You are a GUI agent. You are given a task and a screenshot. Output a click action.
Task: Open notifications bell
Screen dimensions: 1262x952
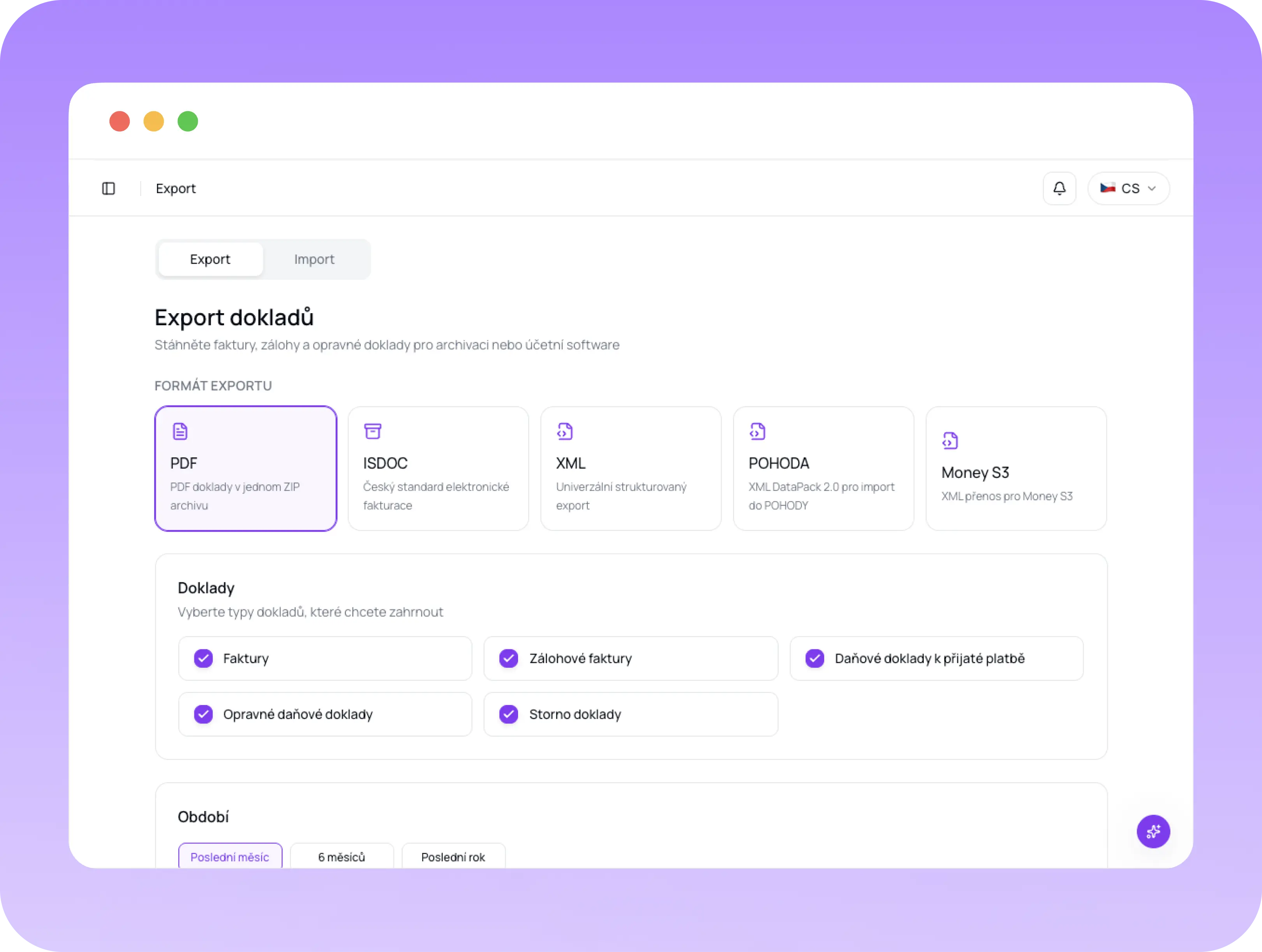pos(1059,188)
